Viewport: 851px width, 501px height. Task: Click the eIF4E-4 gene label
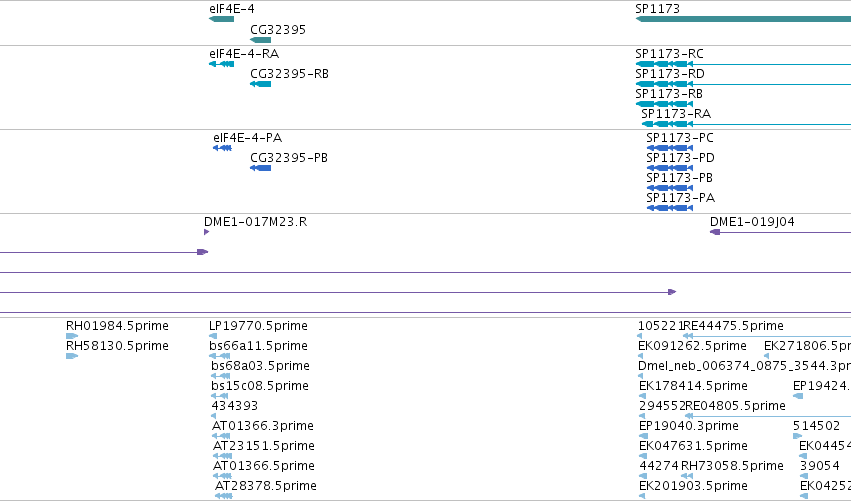point(232,9)
